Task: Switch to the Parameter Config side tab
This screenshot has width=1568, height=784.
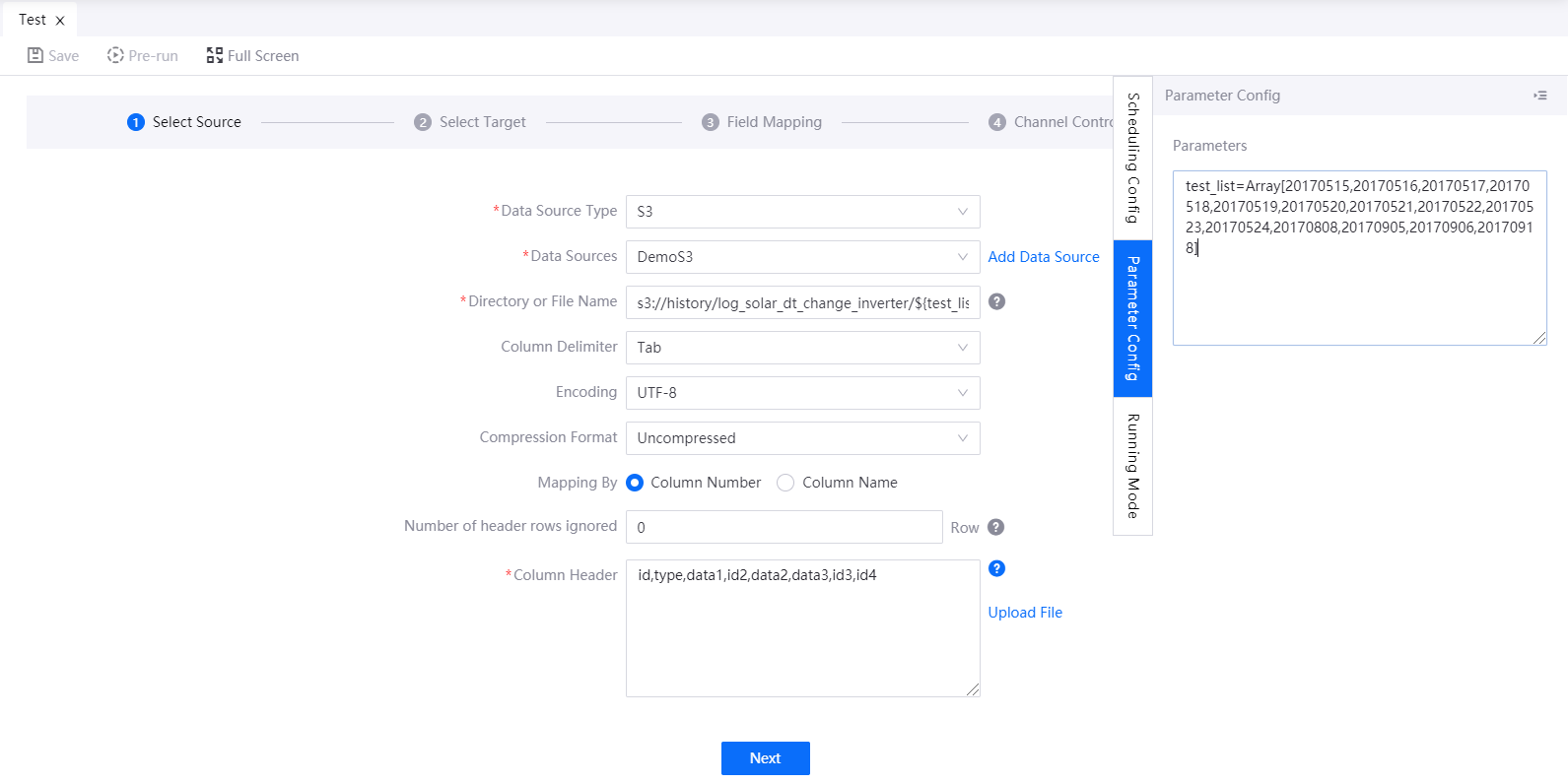Action: (1133, 318)
